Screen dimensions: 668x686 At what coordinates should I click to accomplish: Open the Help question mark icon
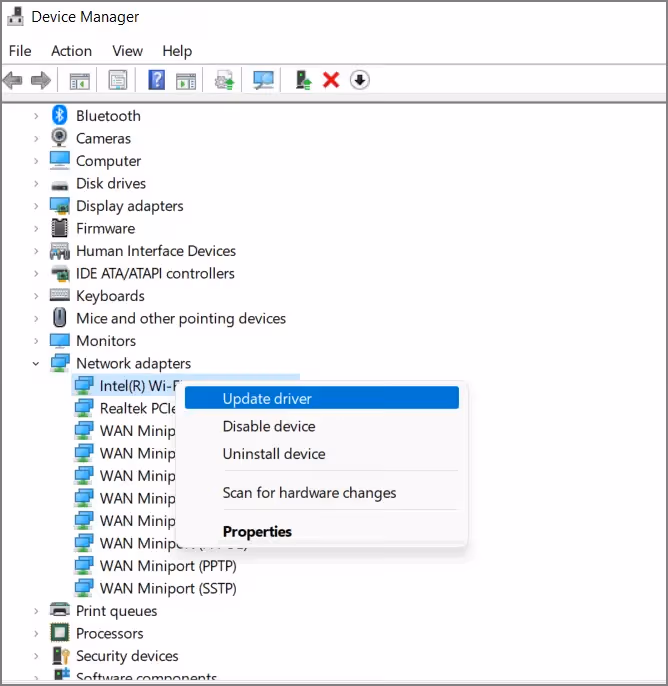pyautogui.click(x=157, y=80)
